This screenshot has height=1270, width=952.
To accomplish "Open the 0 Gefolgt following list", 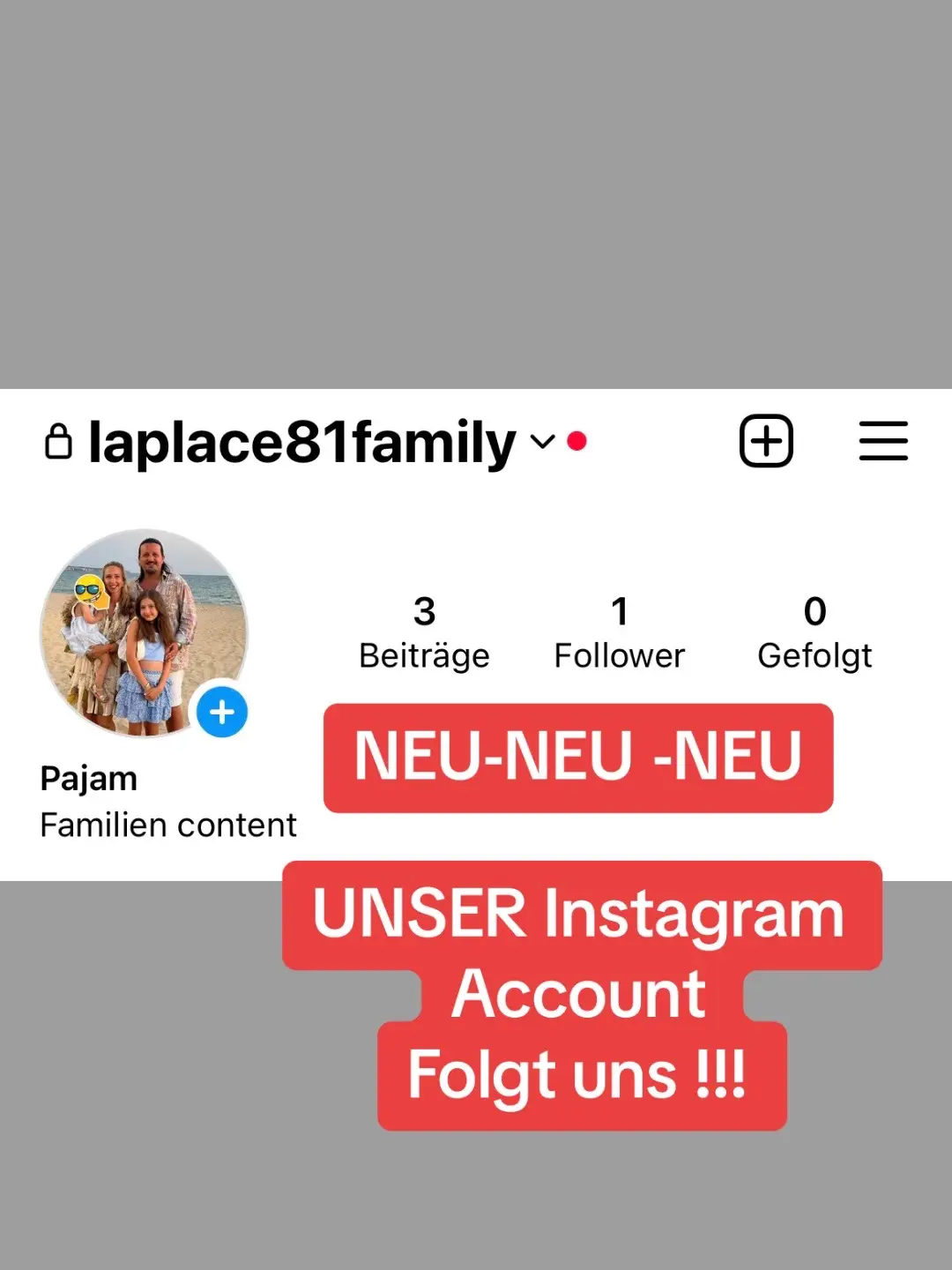I will pos(814,633).
